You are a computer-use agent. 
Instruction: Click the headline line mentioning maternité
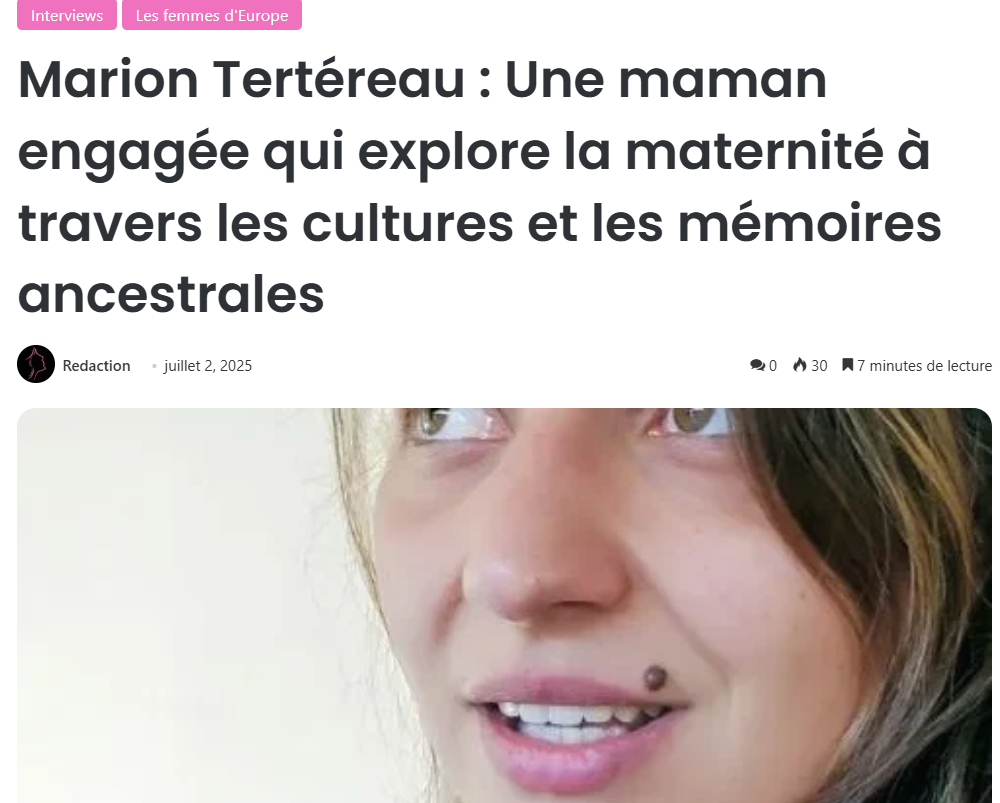[x=474, y=152]
